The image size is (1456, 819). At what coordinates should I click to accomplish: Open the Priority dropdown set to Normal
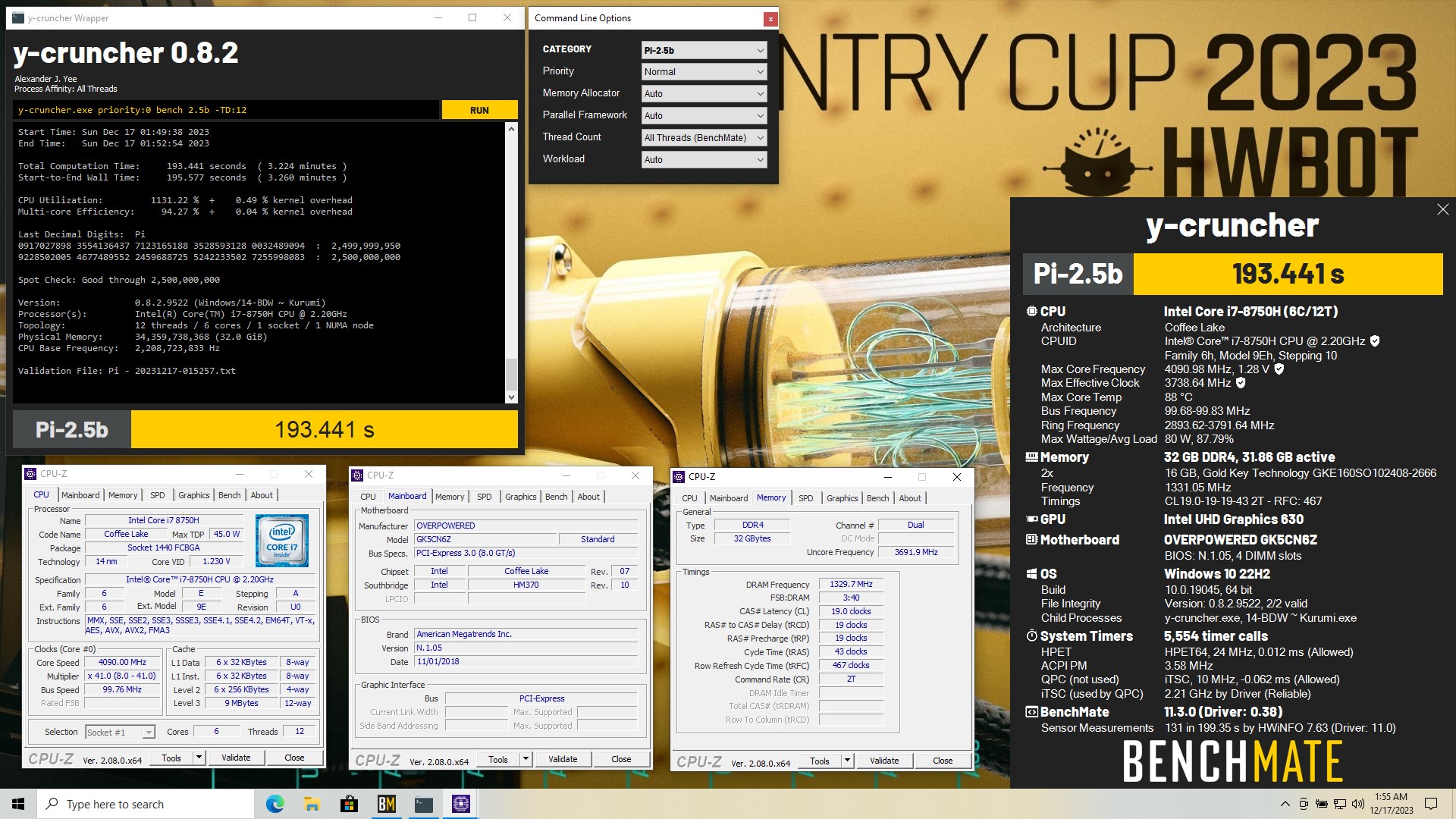tap(704, 71)
